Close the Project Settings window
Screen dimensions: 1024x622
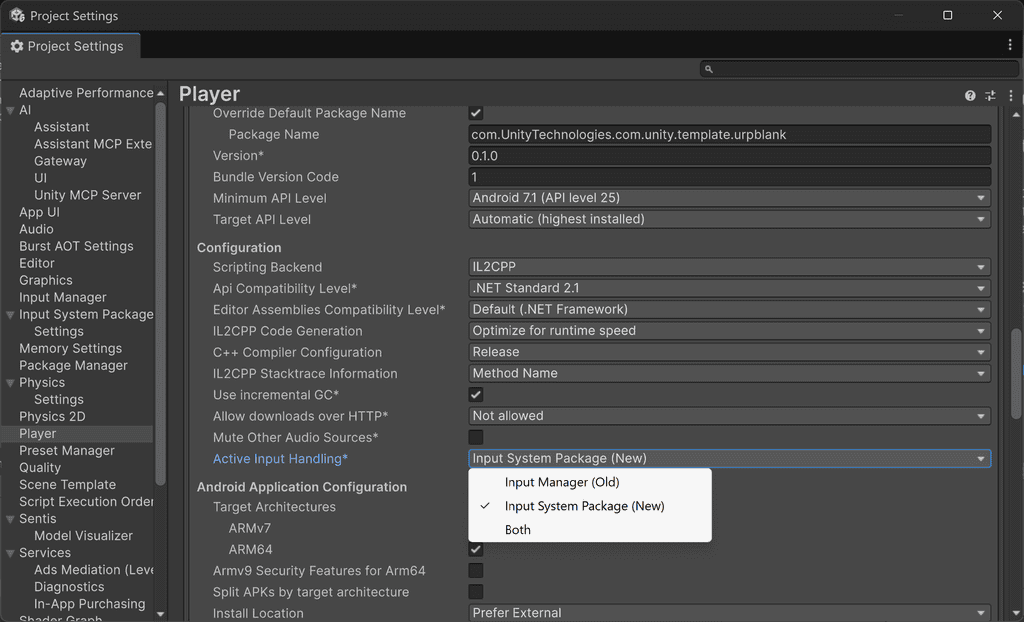pyautogui.click(x=997, y=15)
